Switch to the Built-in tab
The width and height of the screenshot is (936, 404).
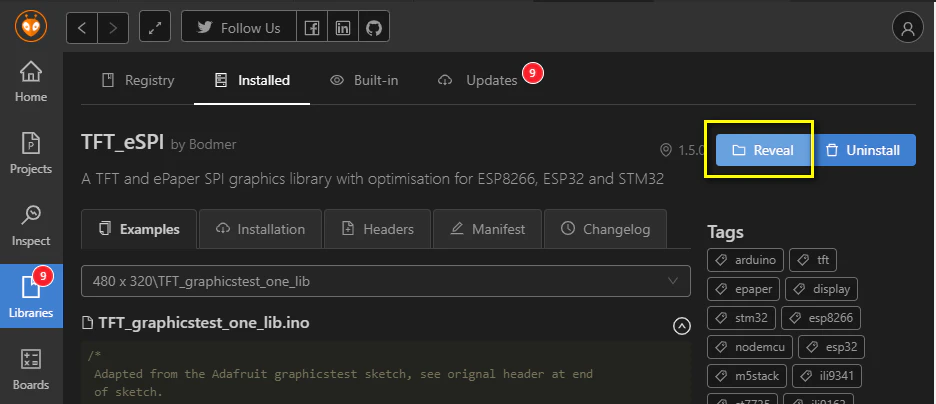pyautogui.click(x=364, y=80)
